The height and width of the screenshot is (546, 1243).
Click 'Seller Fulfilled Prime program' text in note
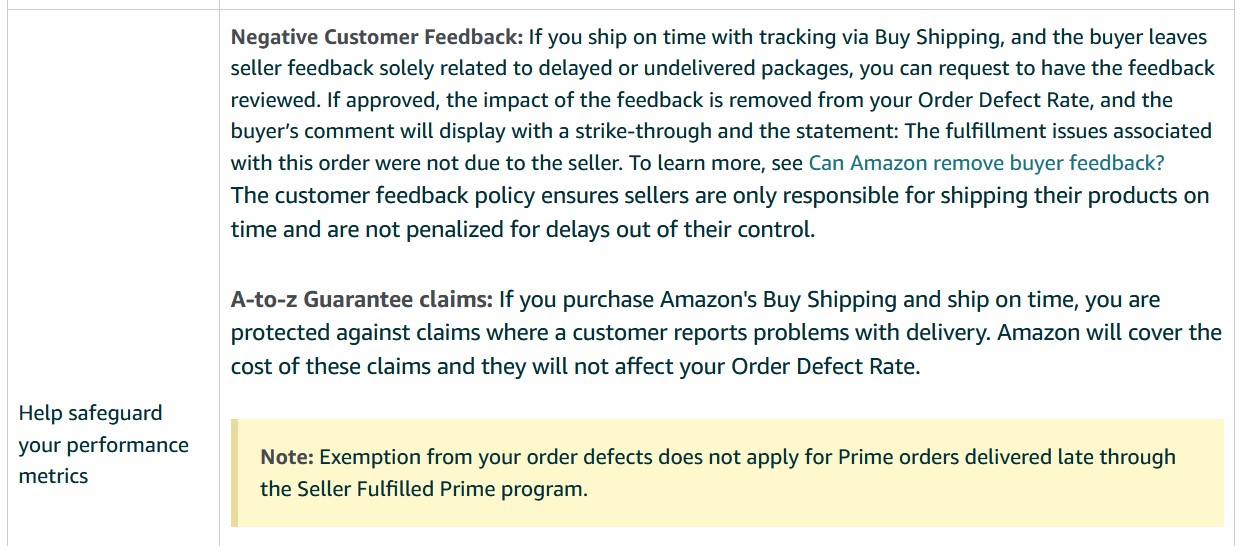442,489
